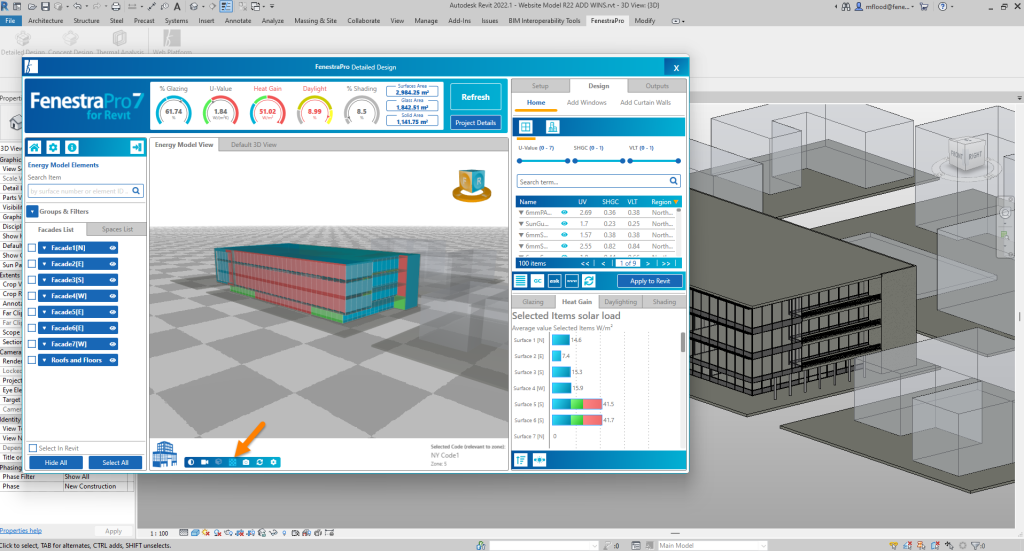The height and width of the screenshot is (551, 1024).
Task: Open the gear settings icon beside home
Action: point(53,148)
